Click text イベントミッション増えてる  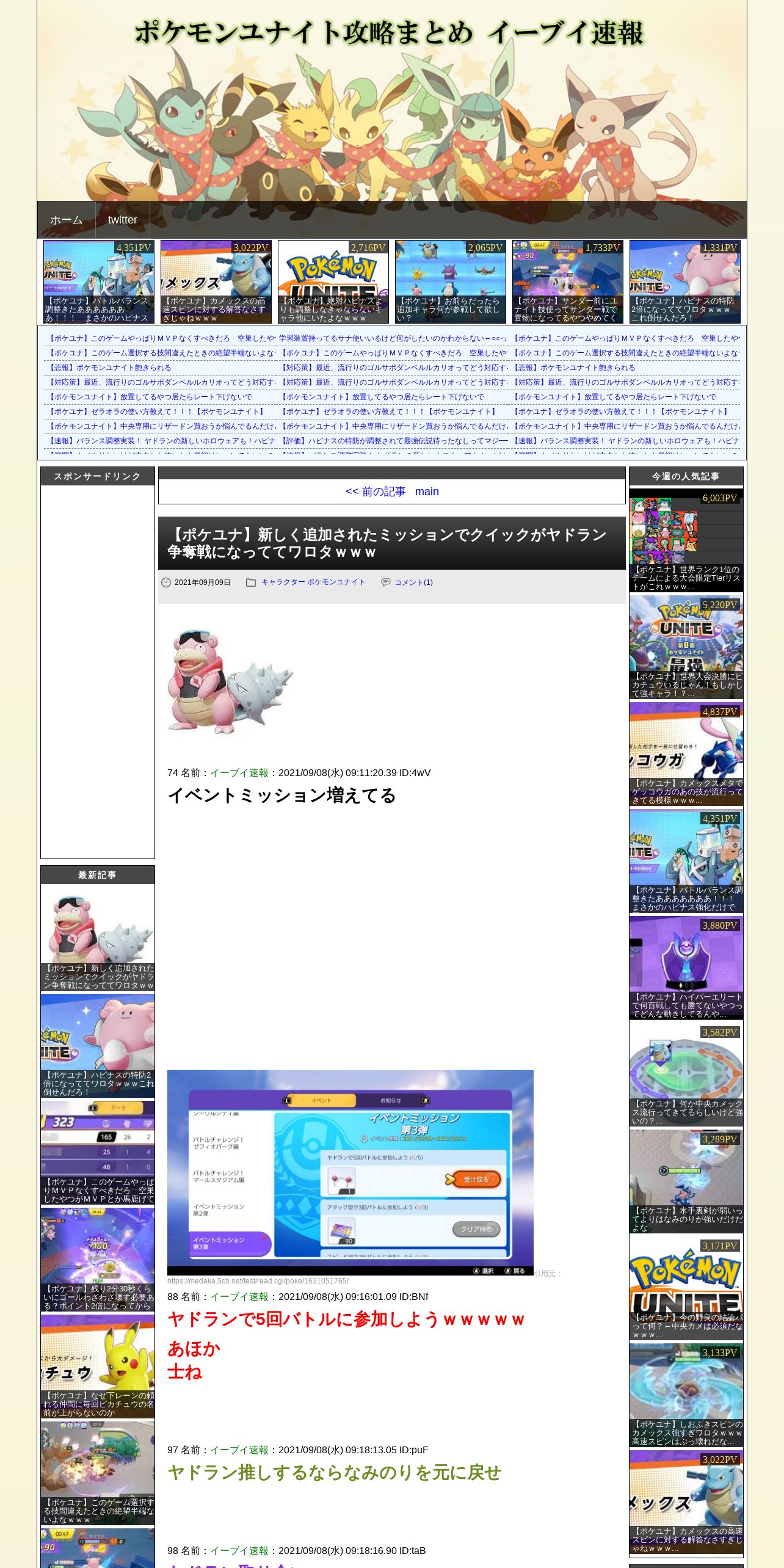coord(281,796)
